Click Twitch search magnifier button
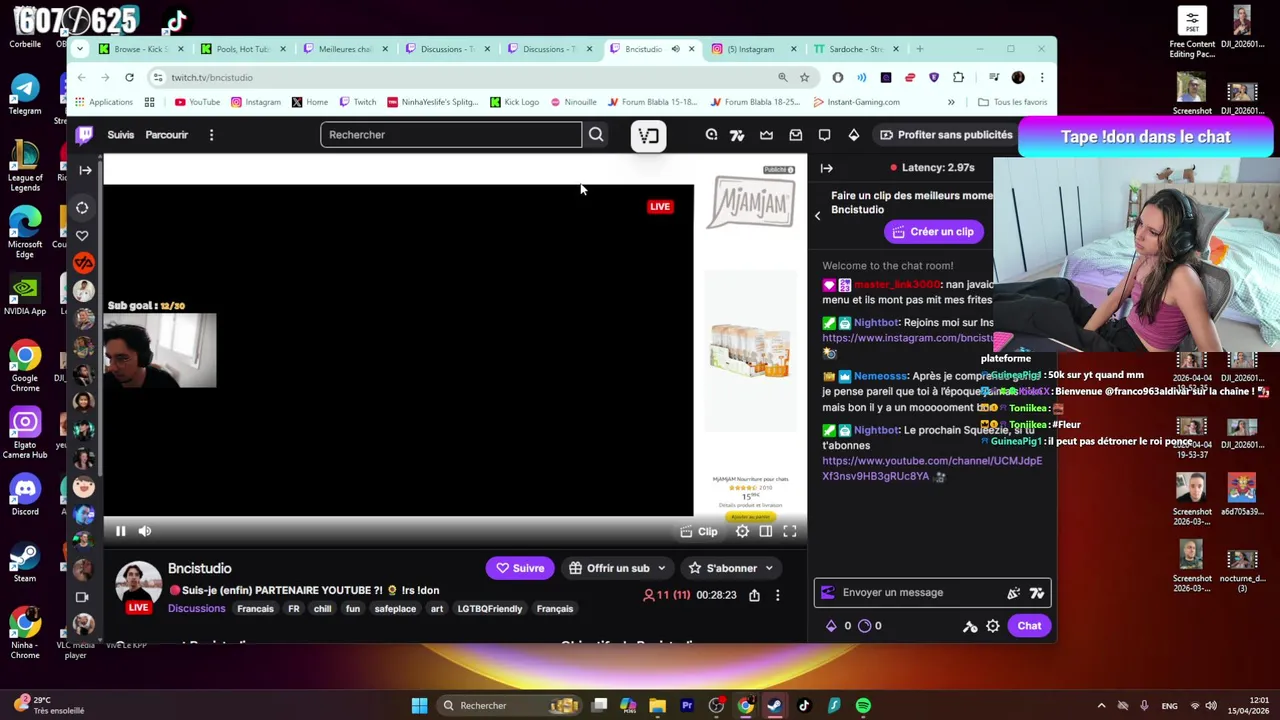The image size is (1280, 720). (x=596, y=135)
